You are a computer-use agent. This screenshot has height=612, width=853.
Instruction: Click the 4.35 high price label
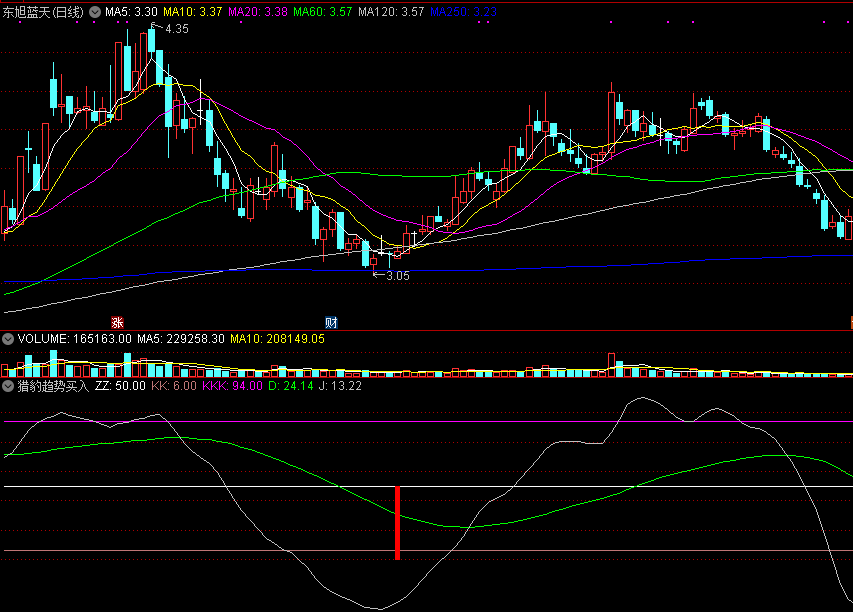177,29
